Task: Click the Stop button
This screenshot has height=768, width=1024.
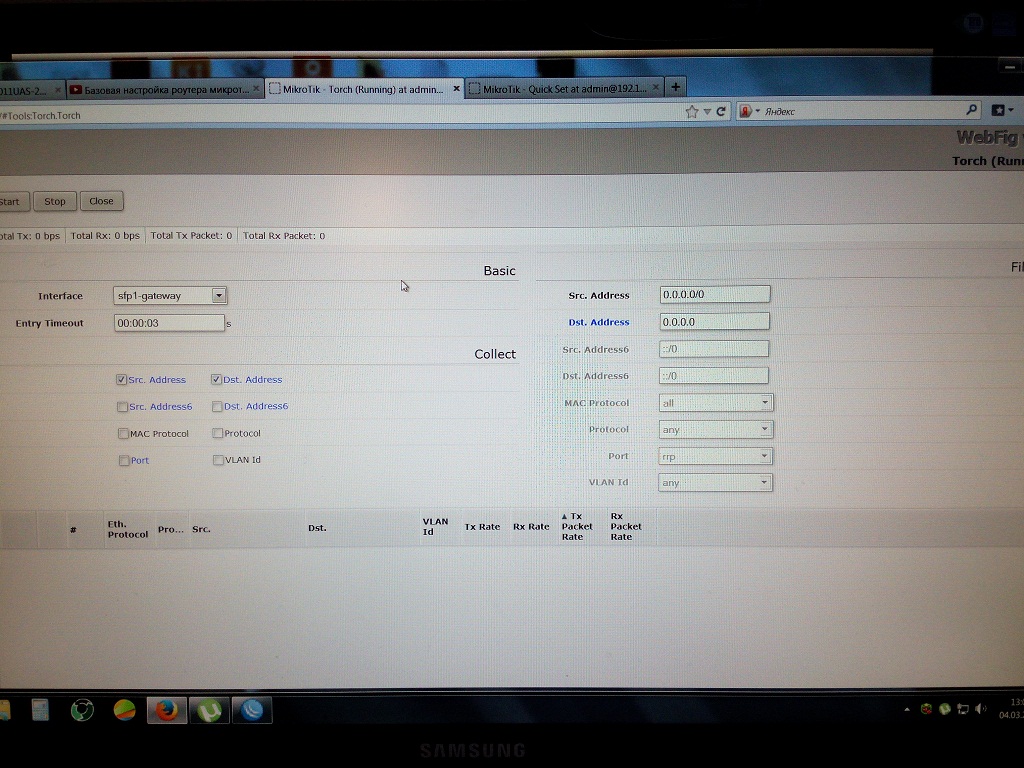Action: click(55, 201)
